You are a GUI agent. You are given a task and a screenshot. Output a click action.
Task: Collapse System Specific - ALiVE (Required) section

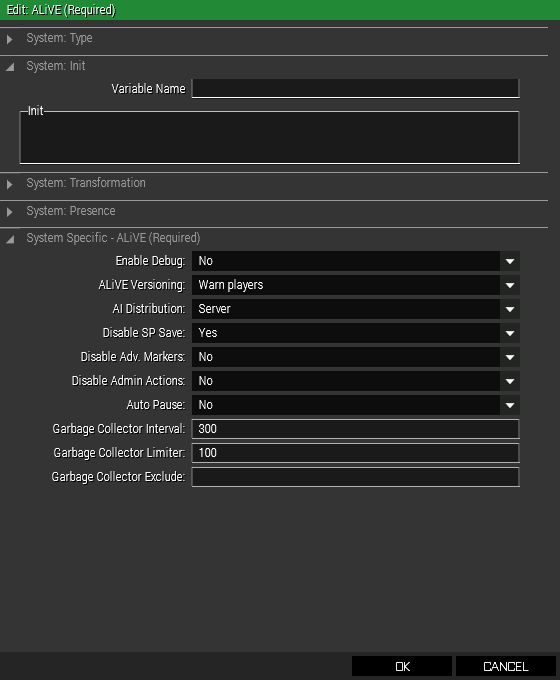pos(10,239)
